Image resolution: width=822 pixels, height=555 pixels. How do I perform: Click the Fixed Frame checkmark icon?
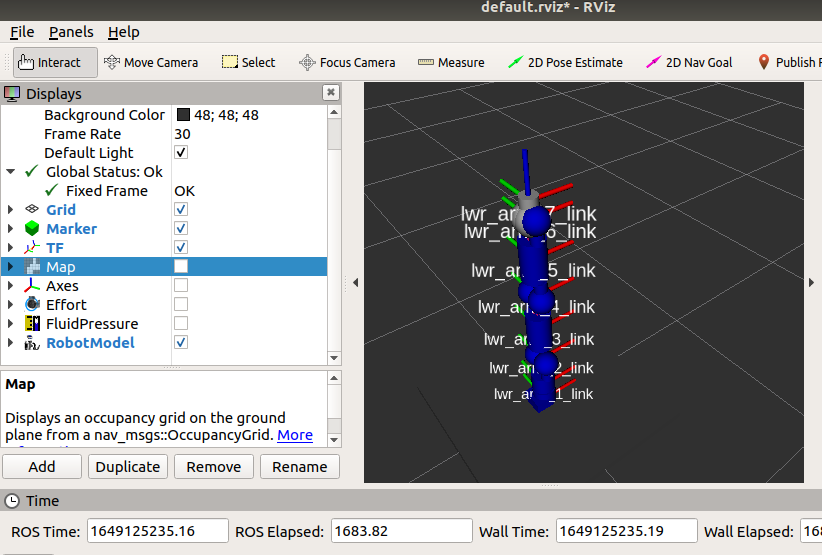[x=51, y=190]
